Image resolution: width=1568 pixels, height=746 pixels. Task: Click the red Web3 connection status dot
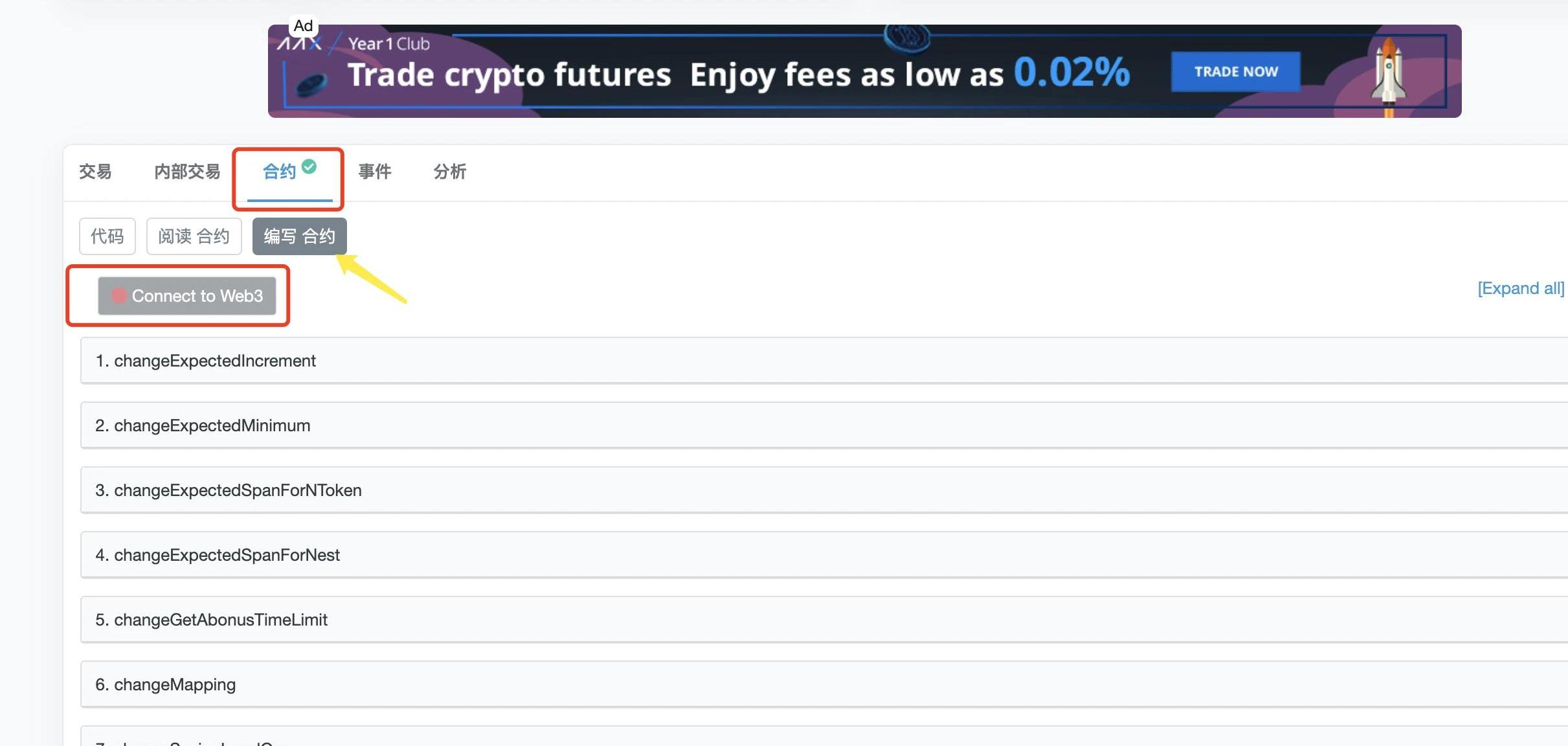pos(118,295)
